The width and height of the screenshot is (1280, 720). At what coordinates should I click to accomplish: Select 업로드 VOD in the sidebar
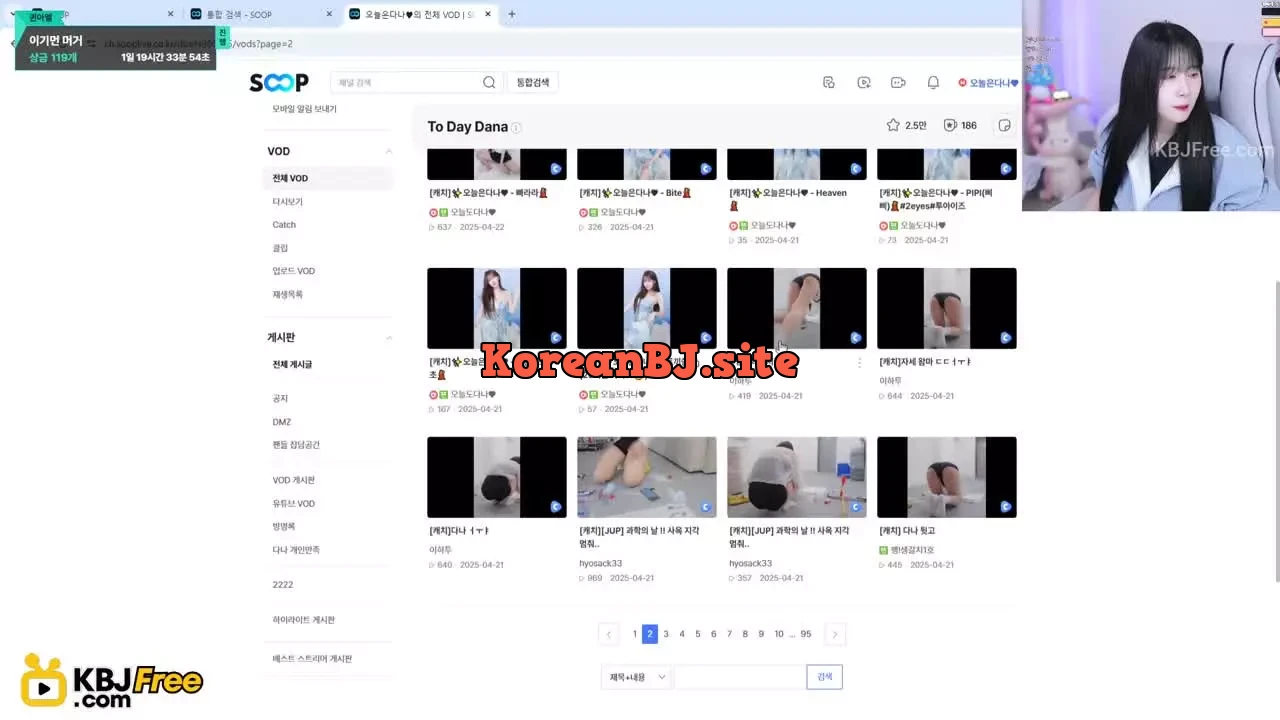pos(293,271)
